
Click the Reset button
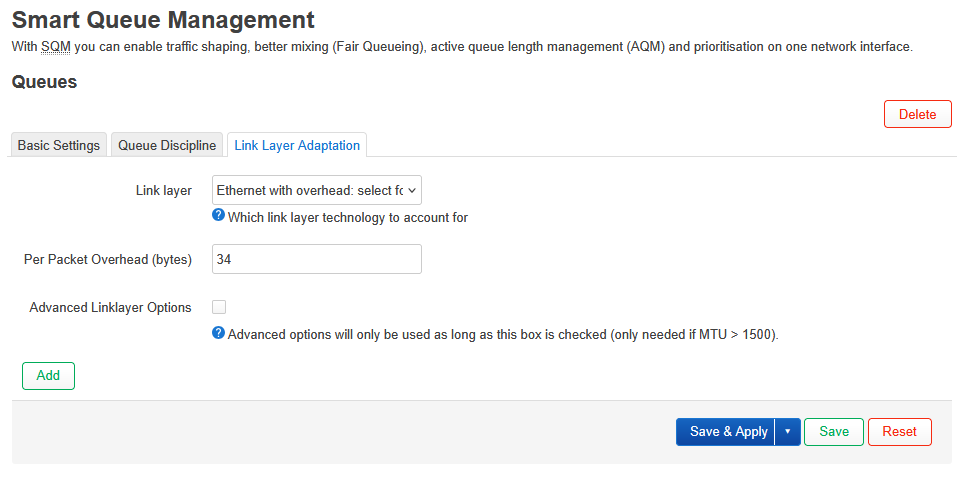899,432
